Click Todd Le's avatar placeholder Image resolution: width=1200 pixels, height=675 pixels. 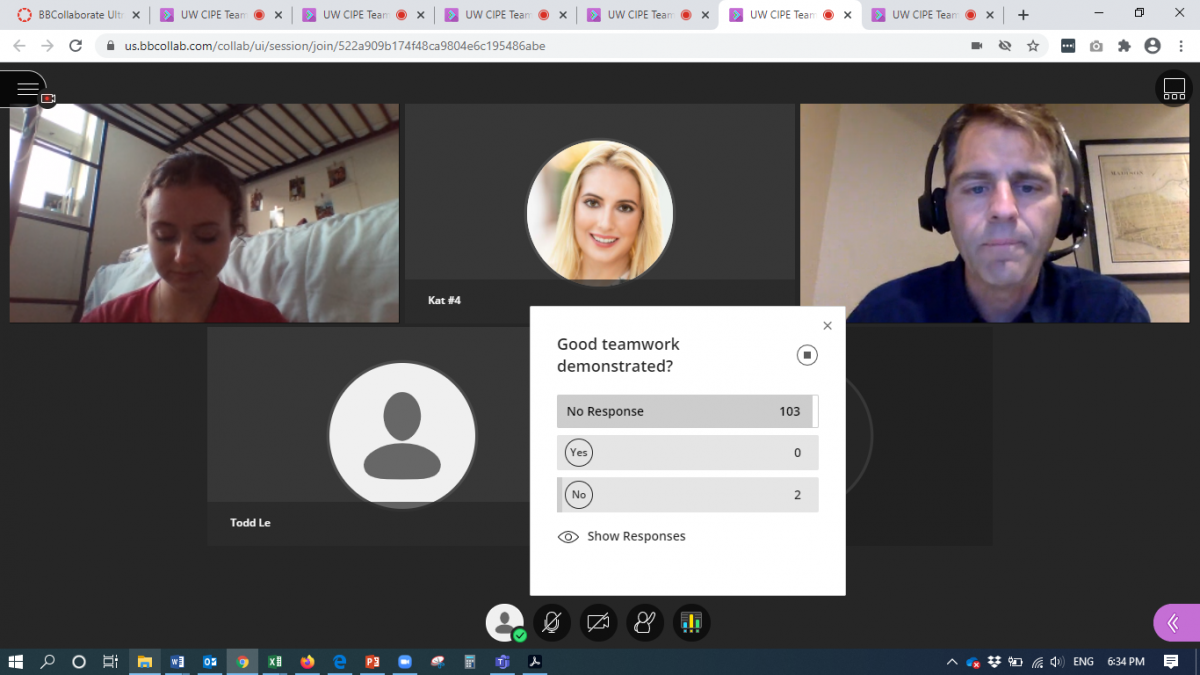click(x=402, y=435)
